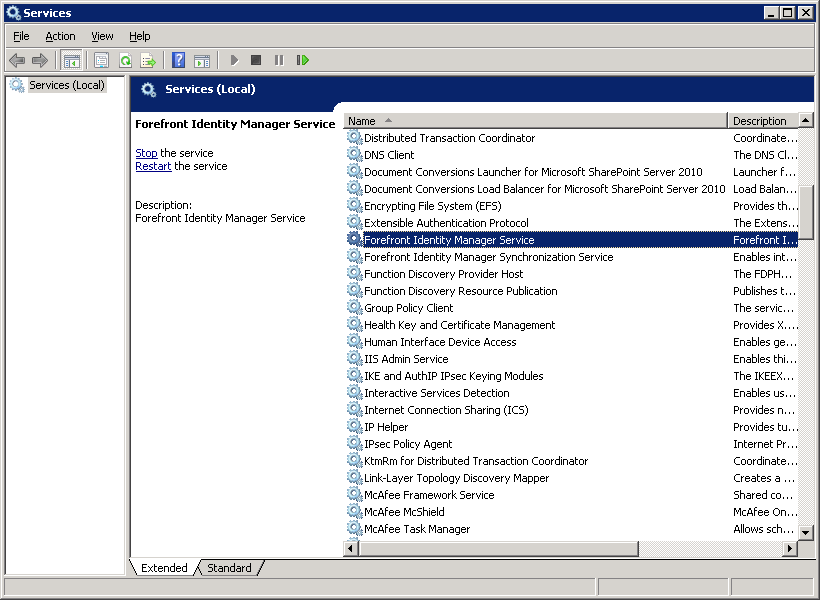Image resolution: width=820 pixels, height=600 pixels.
Task: Click the vertical scrollbar down arrow
Action: click(805, 533)
